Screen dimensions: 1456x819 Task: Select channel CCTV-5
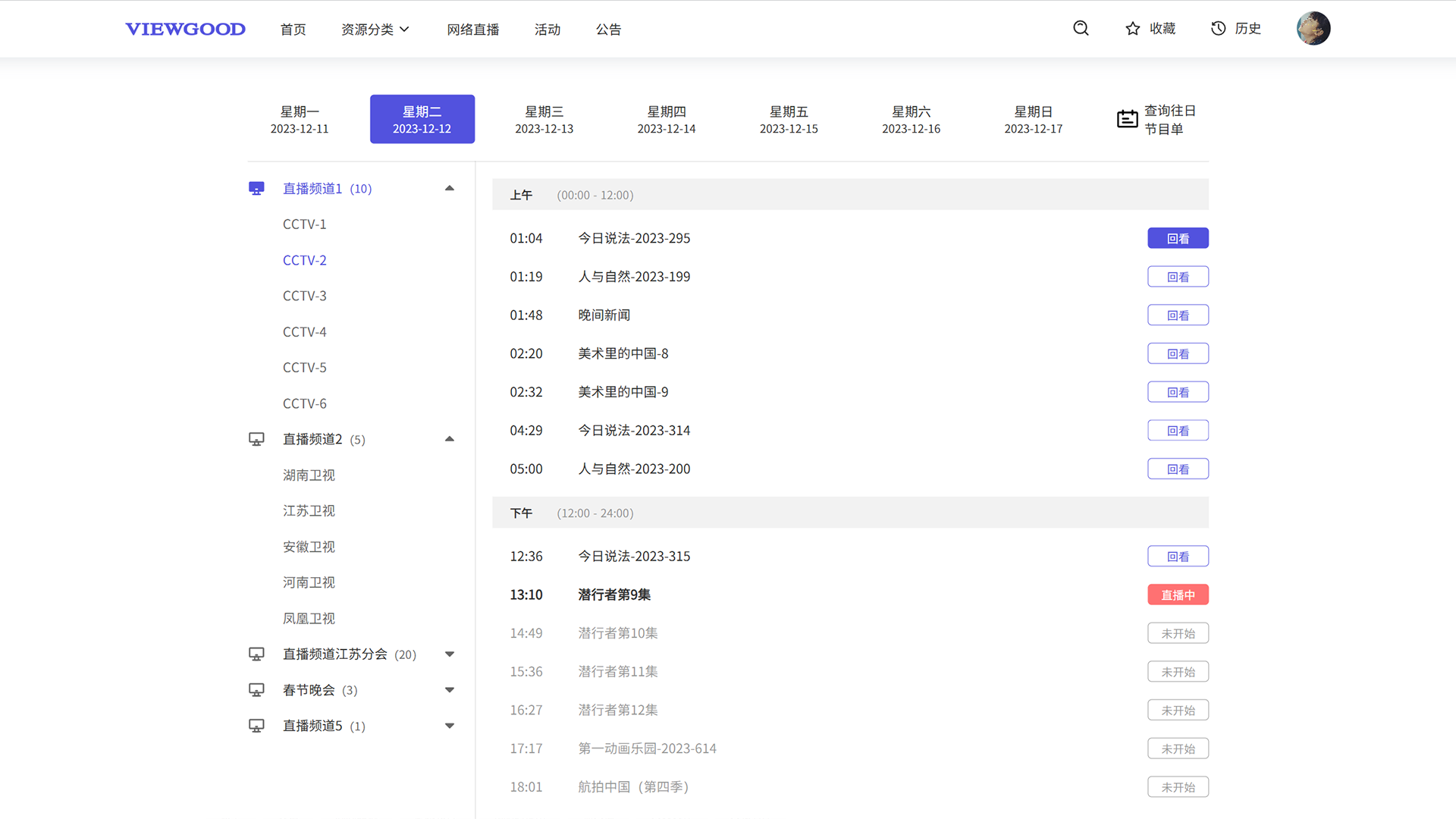coord(305,368)
